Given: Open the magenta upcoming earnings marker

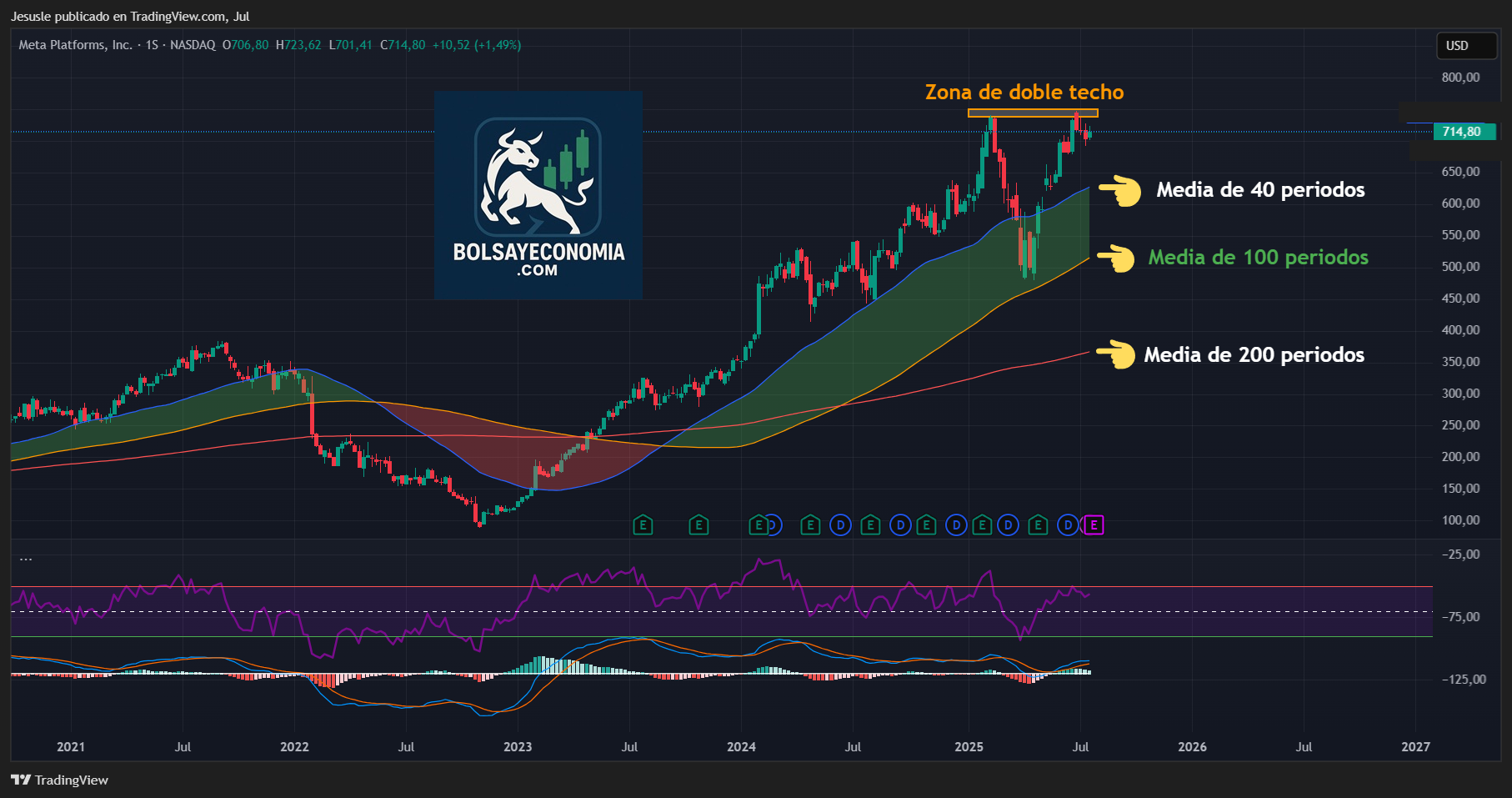Looking at the screenshot, I should pyautogui.click(x=1094, y=525).
